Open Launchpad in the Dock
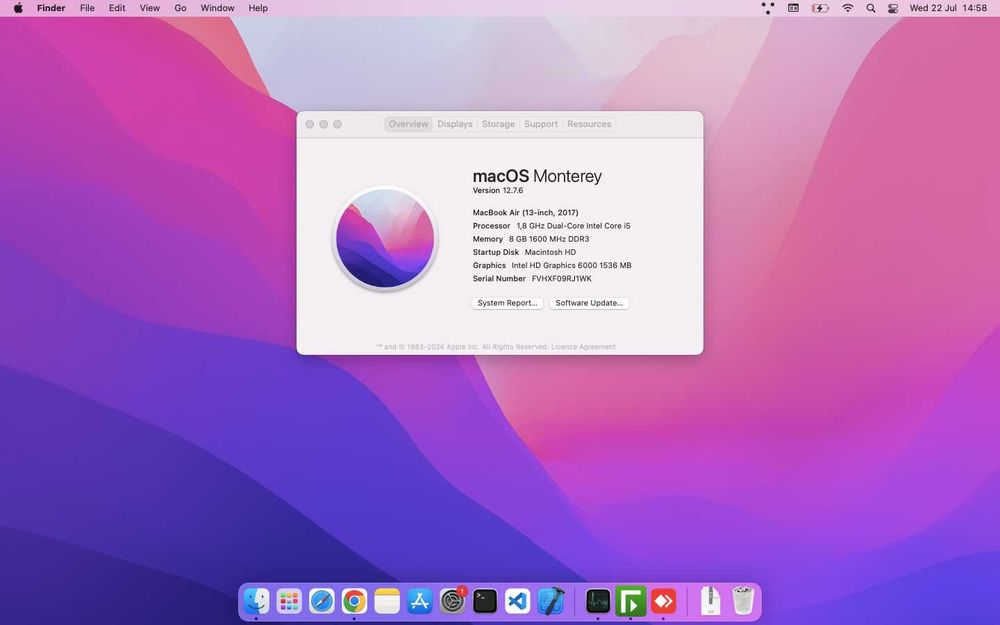 [289, 601]
